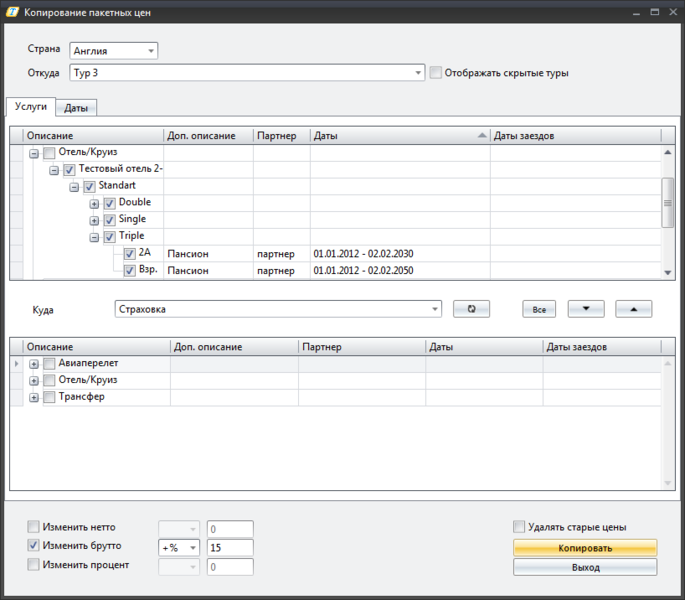685x600 pixels.
Task: Click the down arrow button
Action: coord(586,310)
